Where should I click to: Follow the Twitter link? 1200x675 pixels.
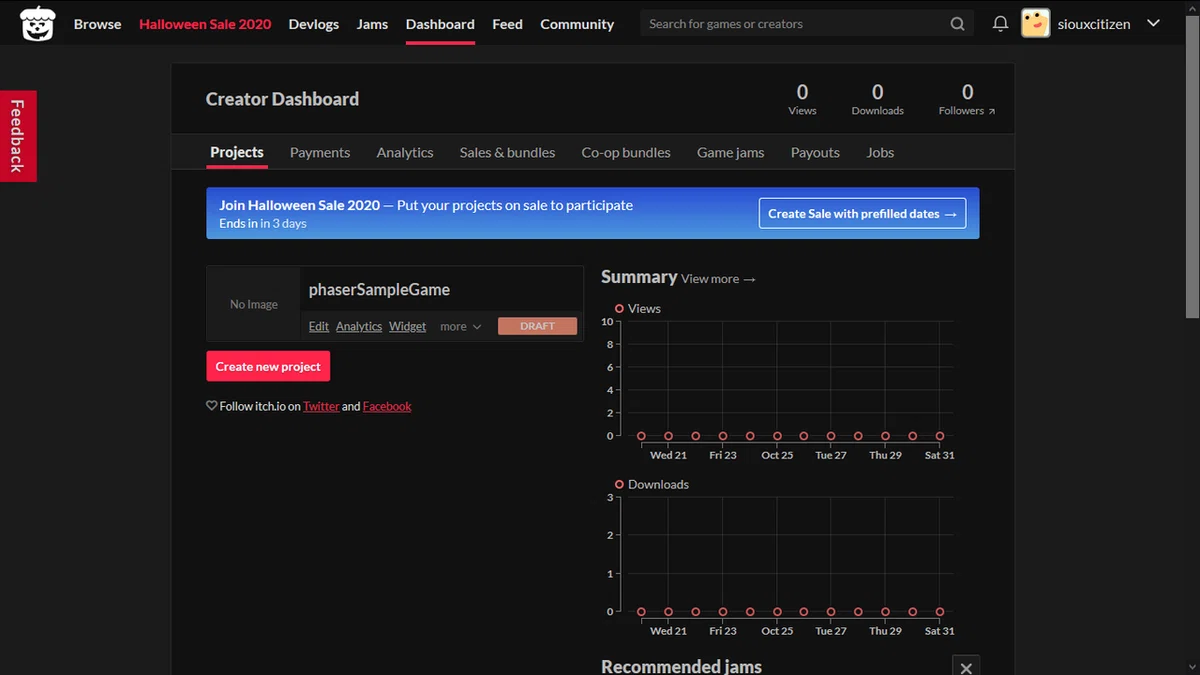[321, 406]
